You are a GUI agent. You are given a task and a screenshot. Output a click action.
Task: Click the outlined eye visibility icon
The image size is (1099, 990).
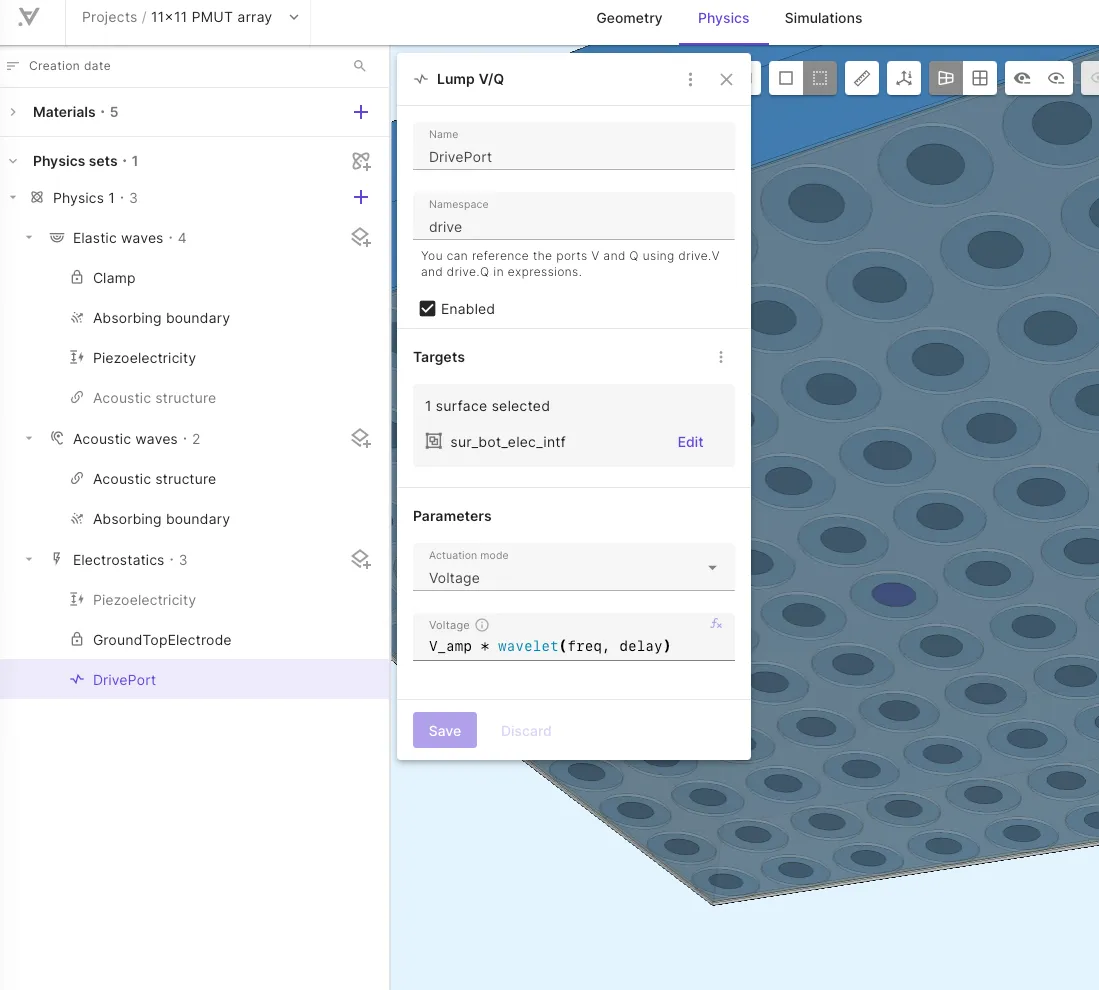[x=1056, y=78]
